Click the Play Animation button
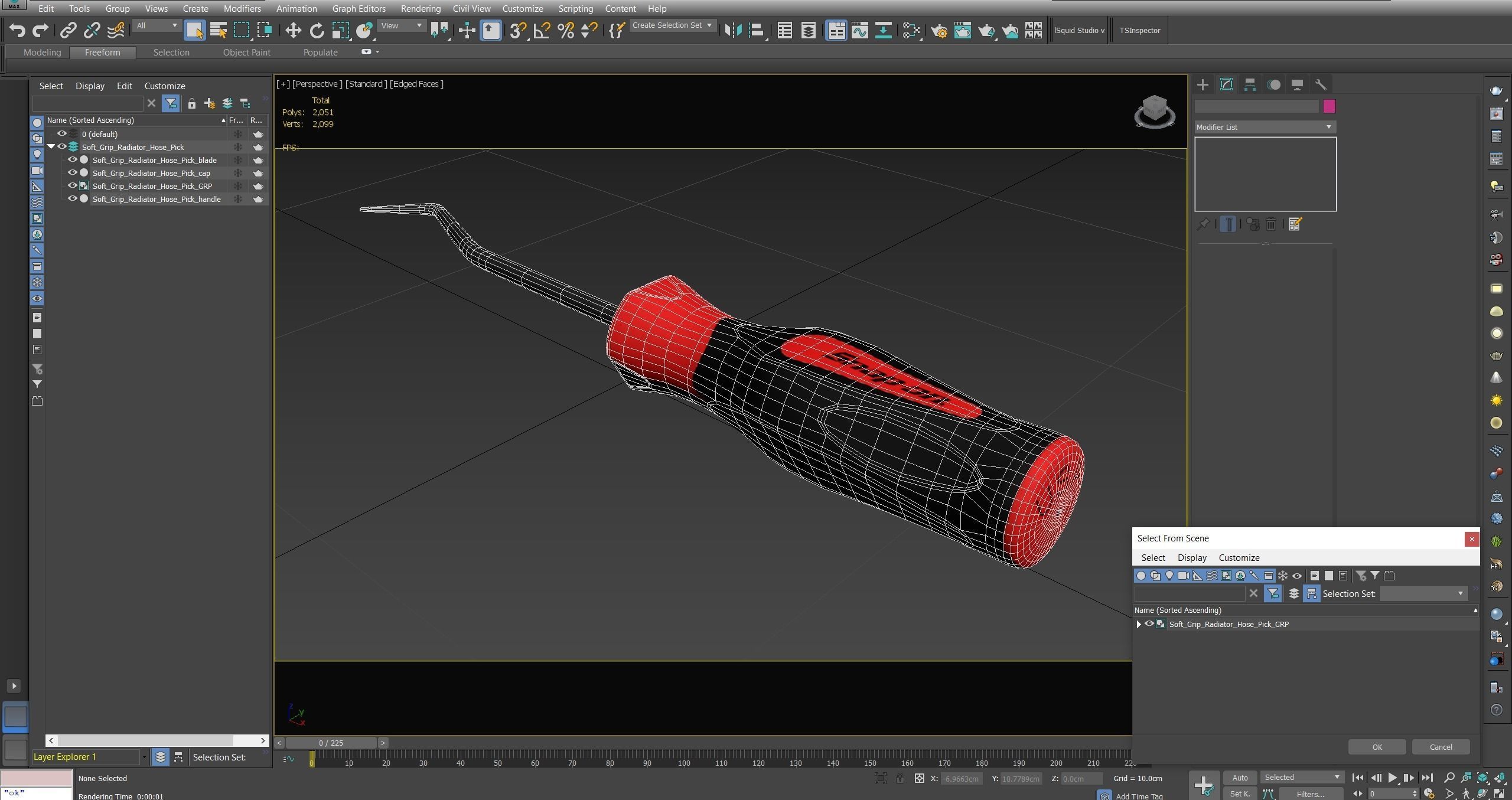Screen dimensions: 1512x800 click(x=1392, y=778)
